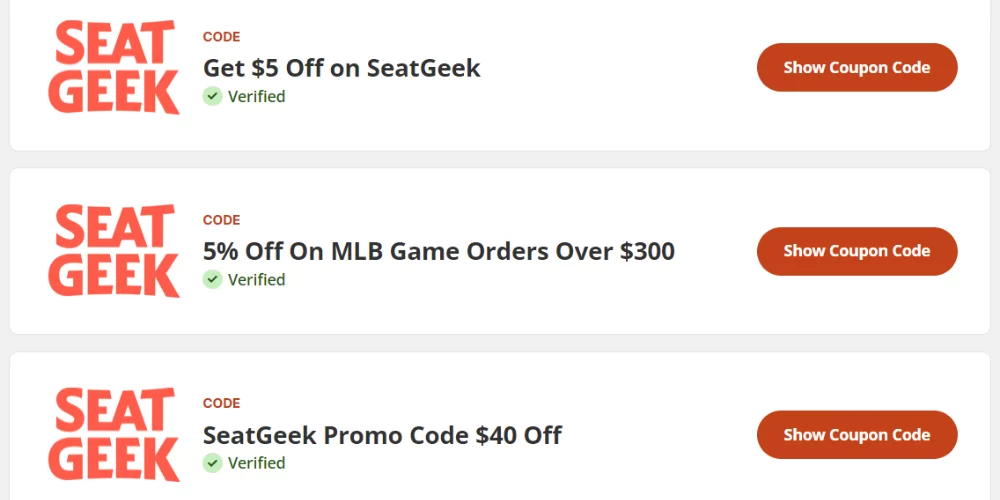Image resolution: width=1000 pixels, height=500 pixels.
Task: Click the SeatGeek logo beside the $40 Off promo
Action: click(114, 434)
